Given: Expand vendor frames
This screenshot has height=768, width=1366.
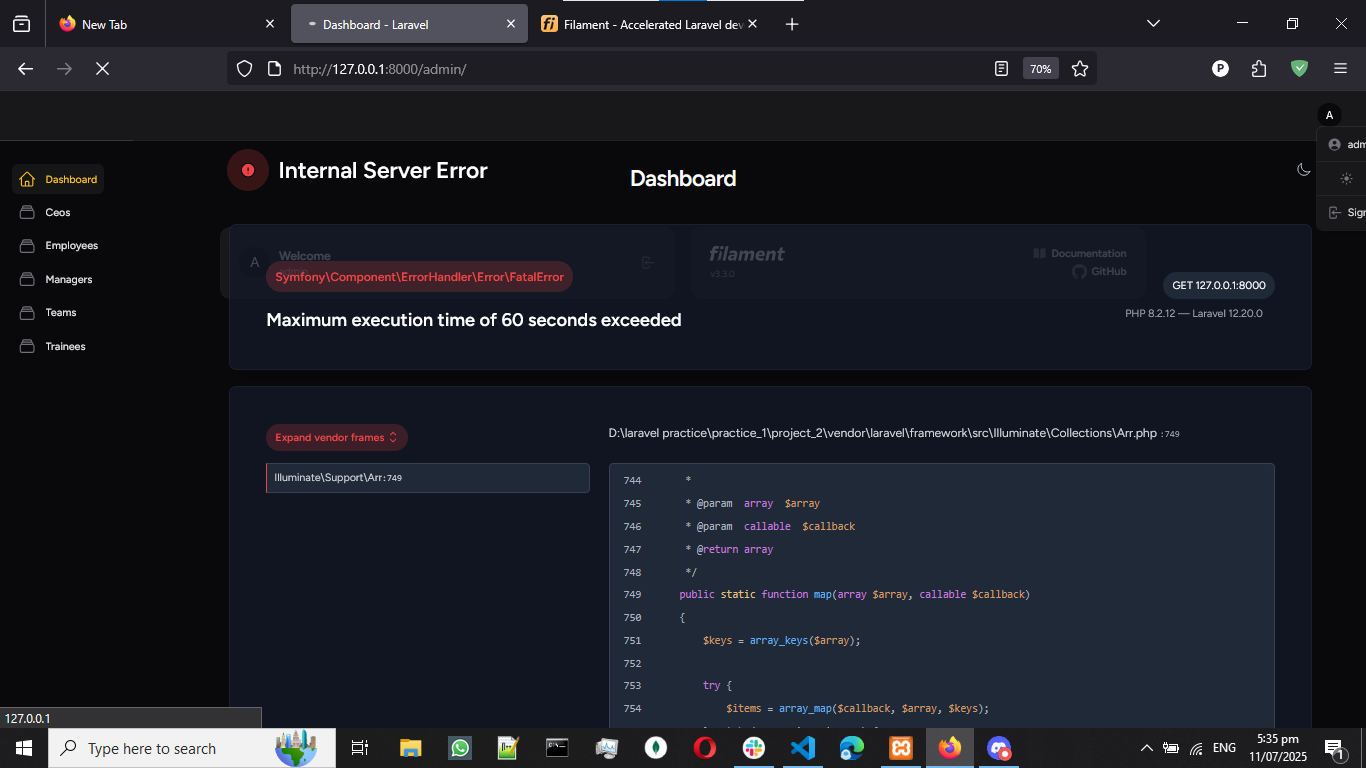Looking at the screenshot, I should click(x=336, y=437).
